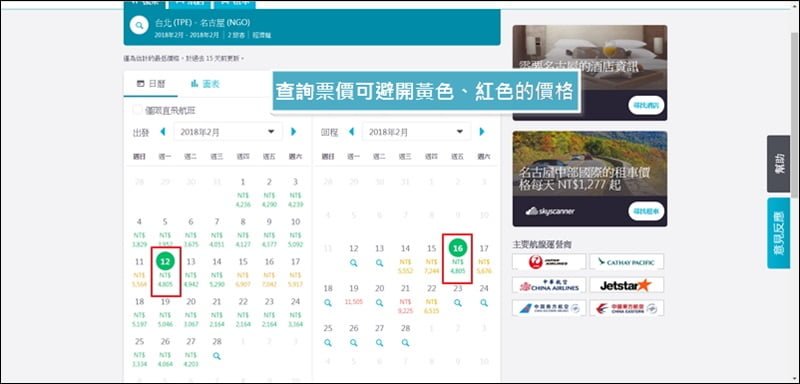Go to previous departure month arrow
The height and width of the screenshot is (384, 800).
[x=163, y=132]
